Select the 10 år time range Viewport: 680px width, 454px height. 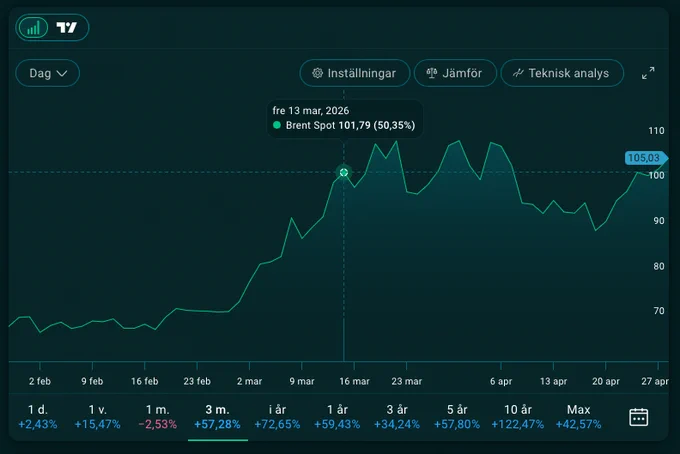[x=517, y=417]
